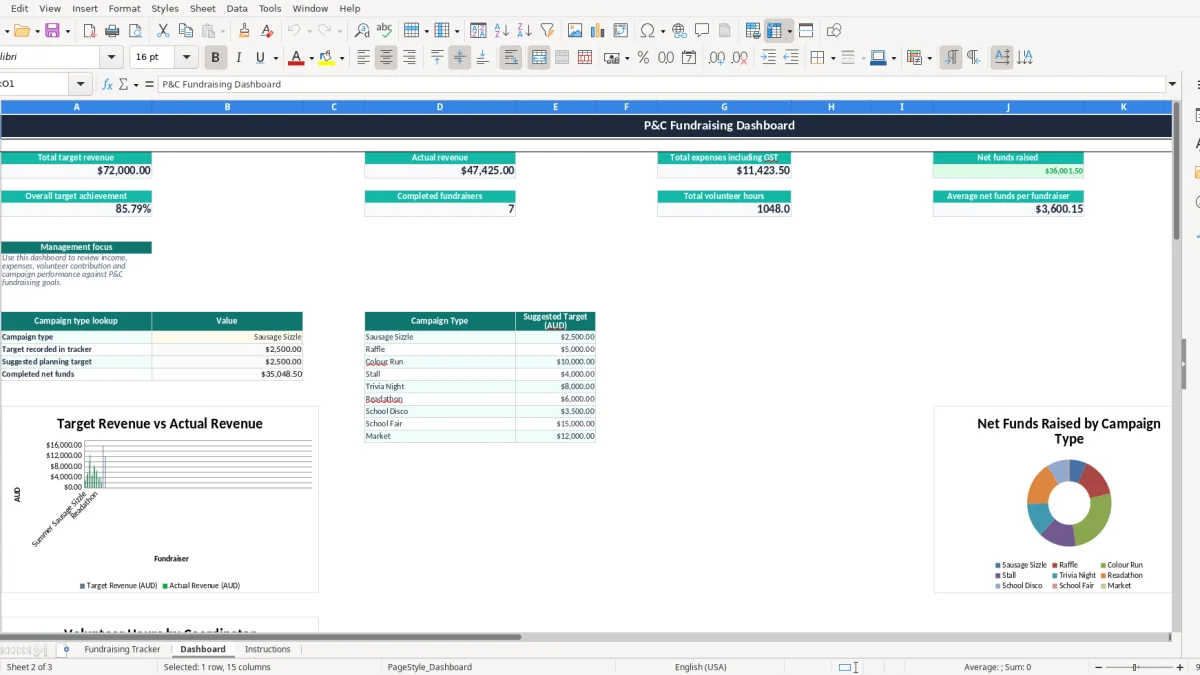
Task: Expand the Save options arrow
Action: coord(68,31)
